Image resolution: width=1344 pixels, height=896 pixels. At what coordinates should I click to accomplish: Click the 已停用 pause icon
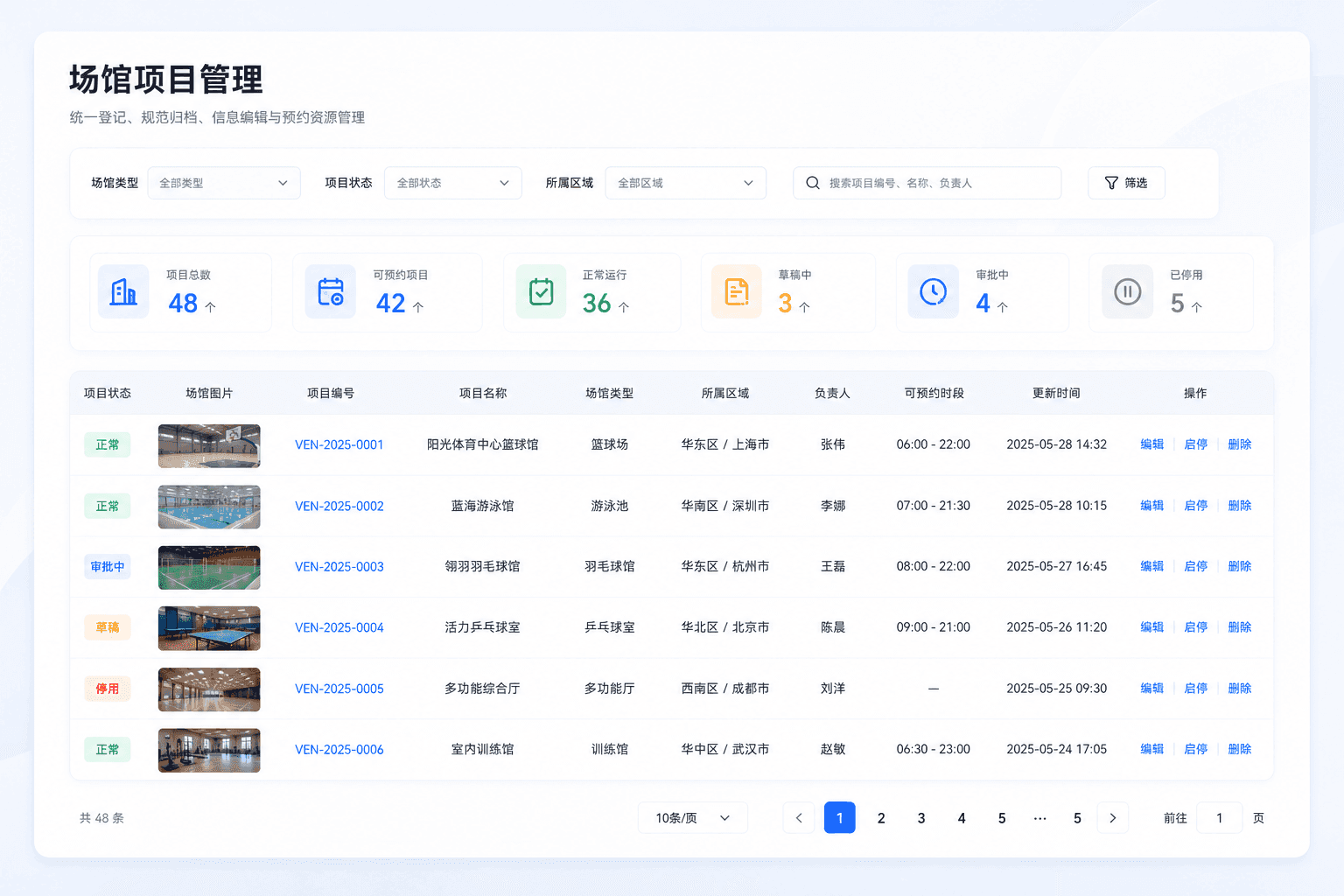point(1128,291)
